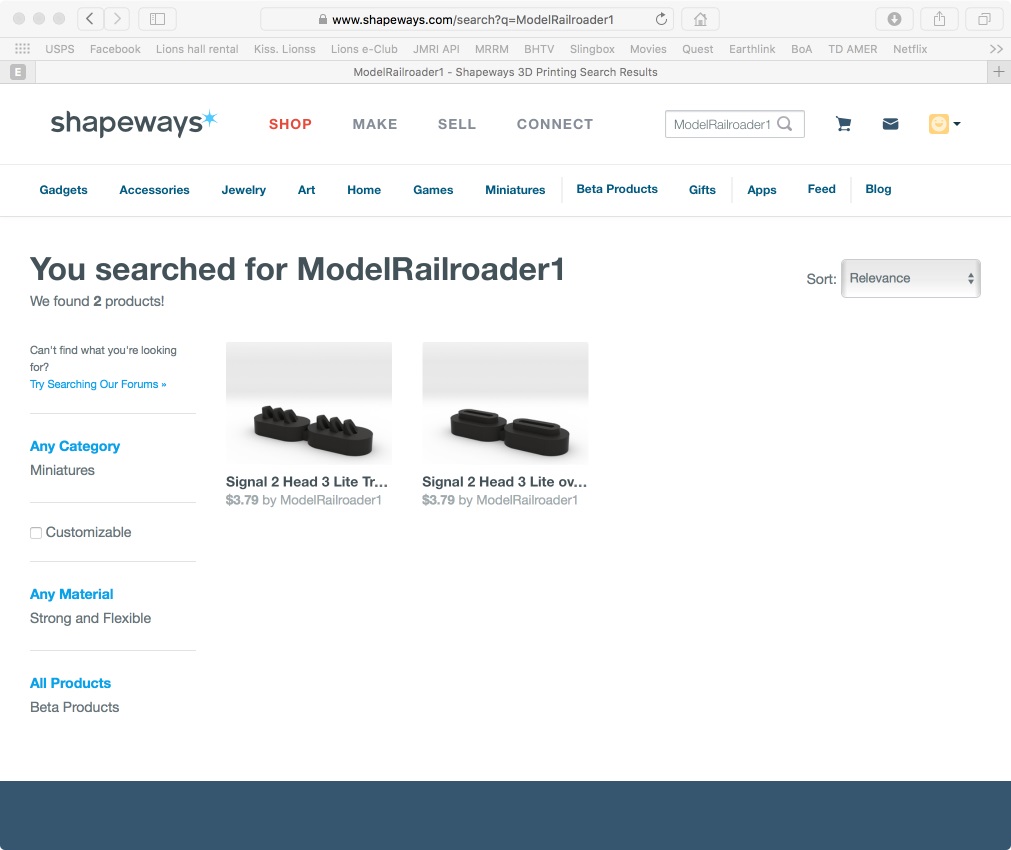Browse the Gadgets category

[63, 190]
